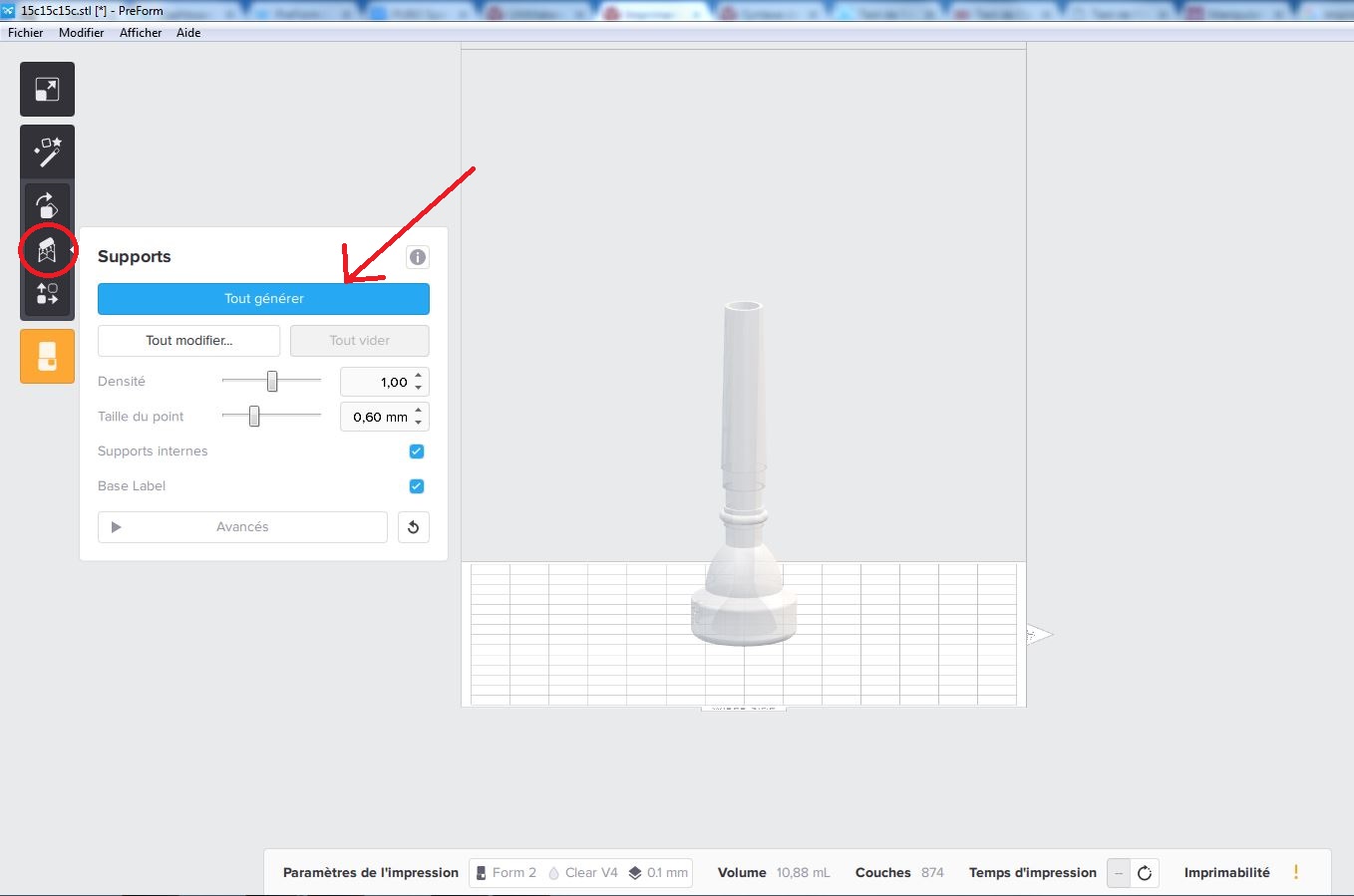
Task: Click the Imprimabilité warning exclamation icon
Action: pos(1295,872)
